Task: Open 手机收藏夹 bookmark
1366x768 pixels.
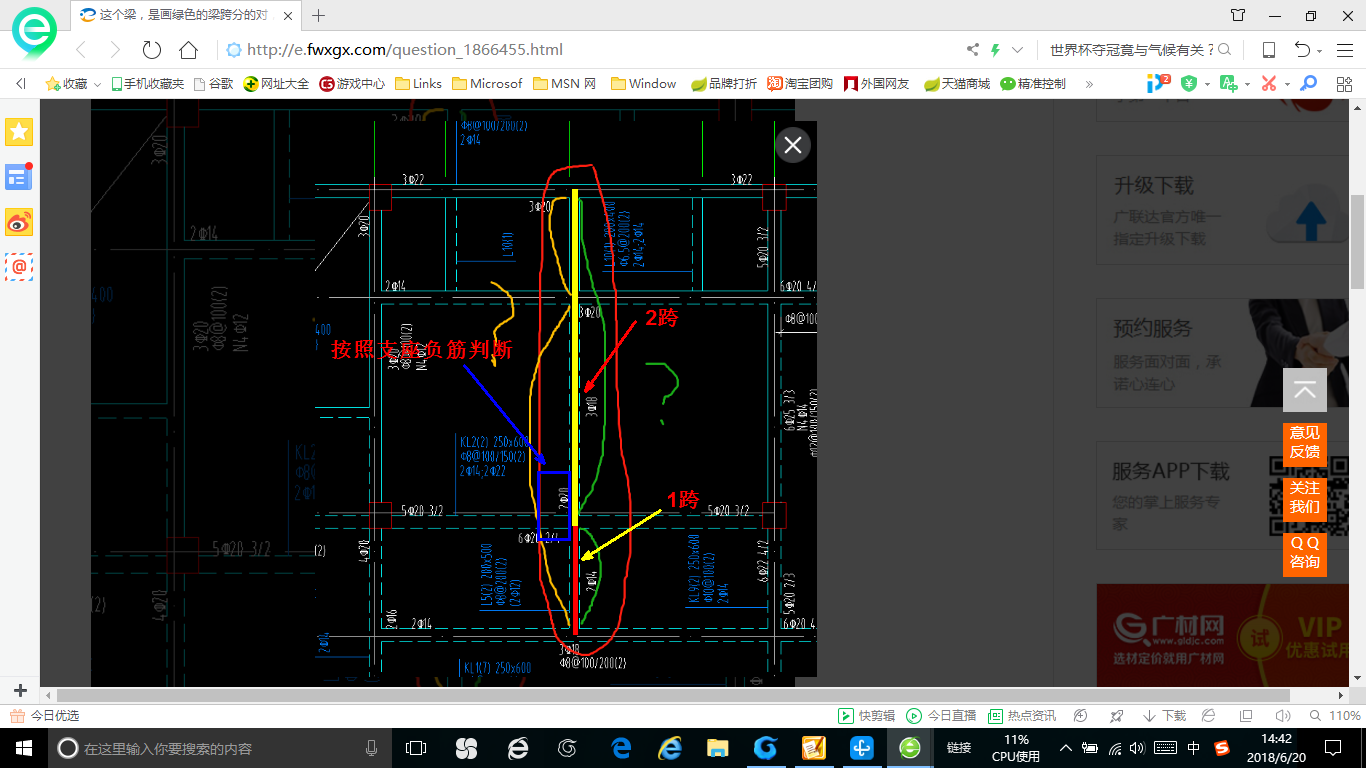Action: tap(147, 84)
